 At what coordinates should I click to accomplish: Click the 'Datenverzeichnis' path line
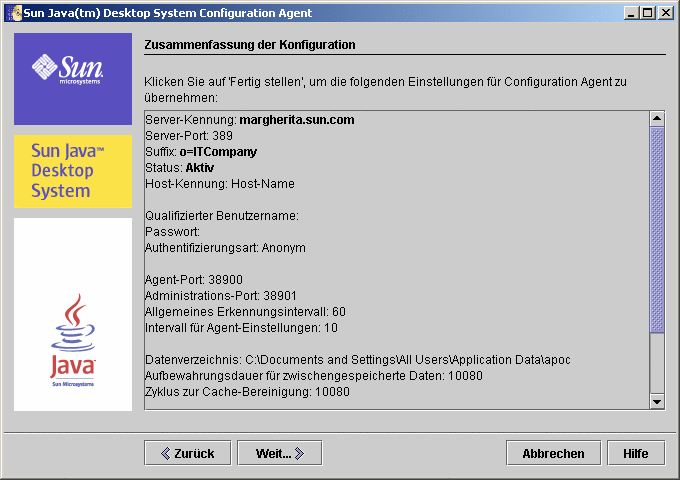tap(358, 360)
